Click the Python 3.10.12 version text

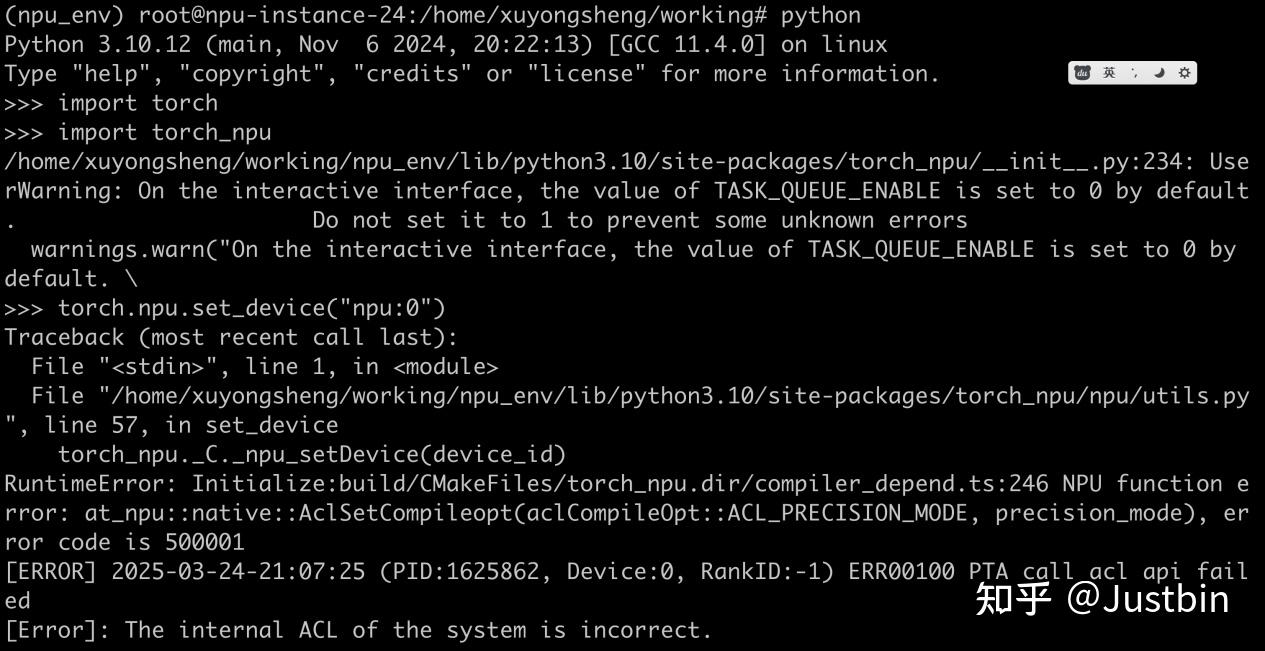tap(88, 44)
